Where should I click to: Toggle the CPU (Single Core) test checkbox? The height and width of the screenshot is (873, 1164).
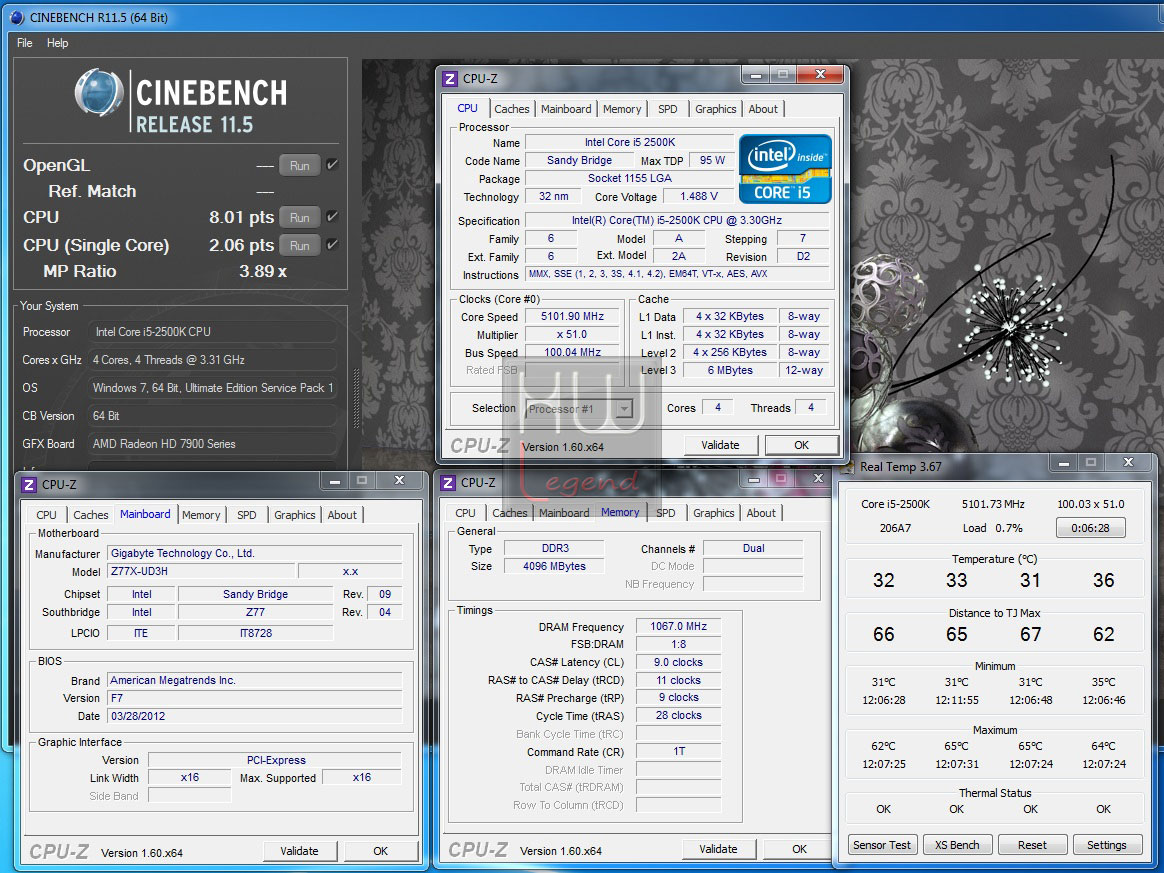[x=333, y=244]
